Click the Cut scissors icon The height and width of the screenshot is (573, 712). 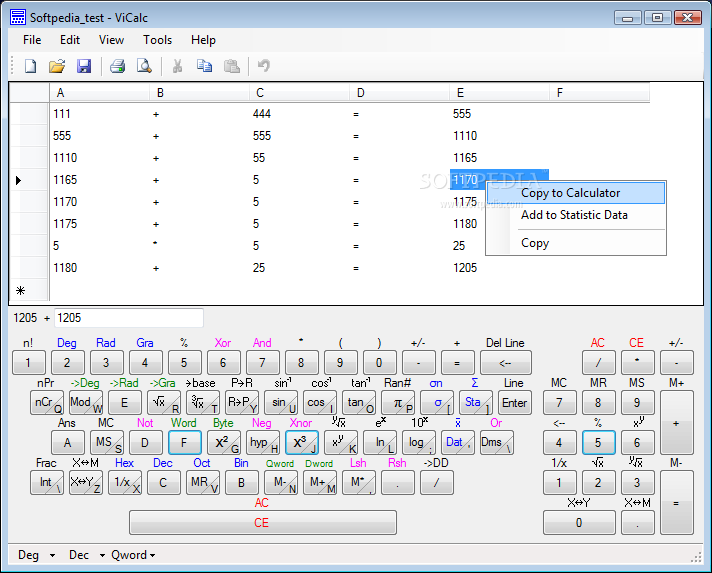[x=178, y=66]
